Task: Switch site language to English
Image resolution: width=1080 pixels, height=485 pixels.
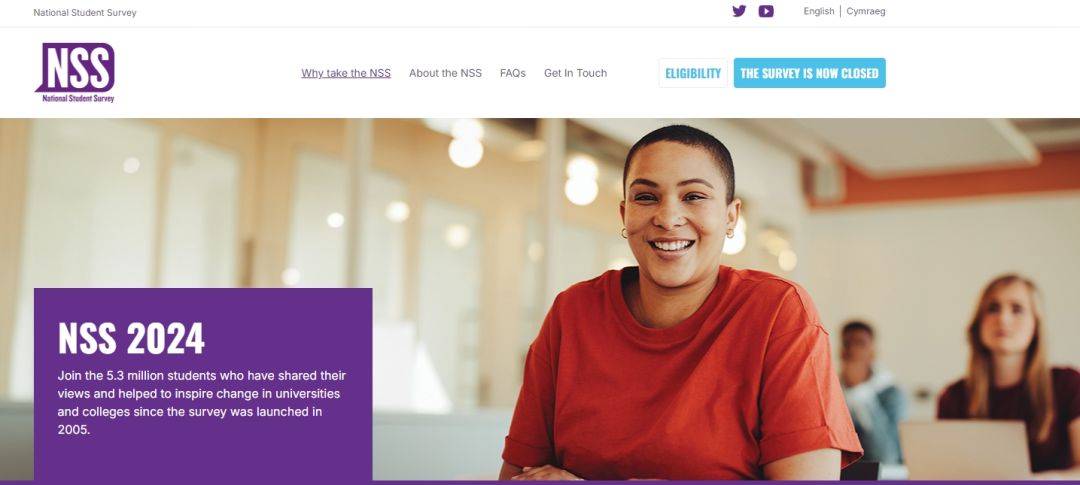Action: click(x=818, y=11)
